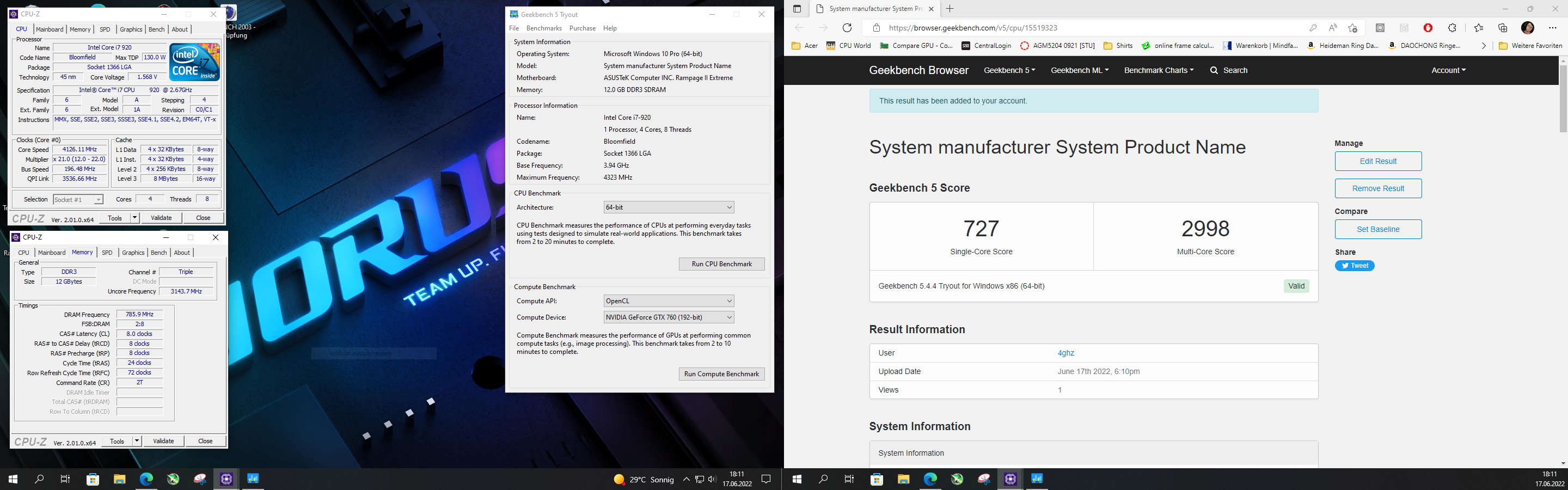Viewport: 1568px width, 490px height.
Task: Open Windows Start on the left taskbar
Action: click(x=13, y=480)
